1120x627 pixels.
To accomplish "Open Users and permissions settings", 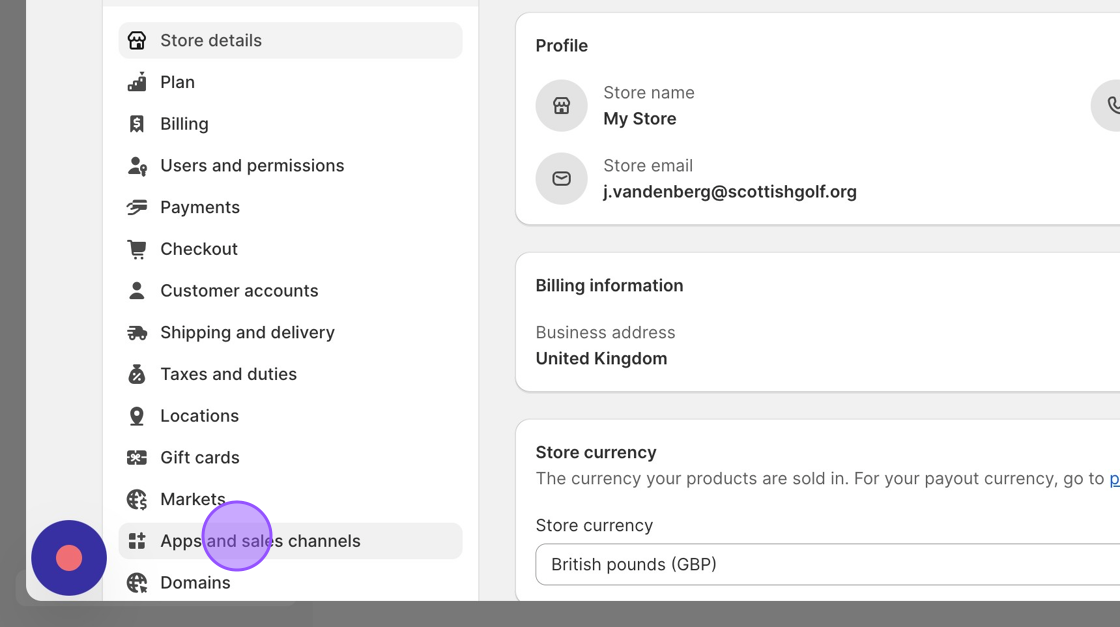I will coord(252,166).
